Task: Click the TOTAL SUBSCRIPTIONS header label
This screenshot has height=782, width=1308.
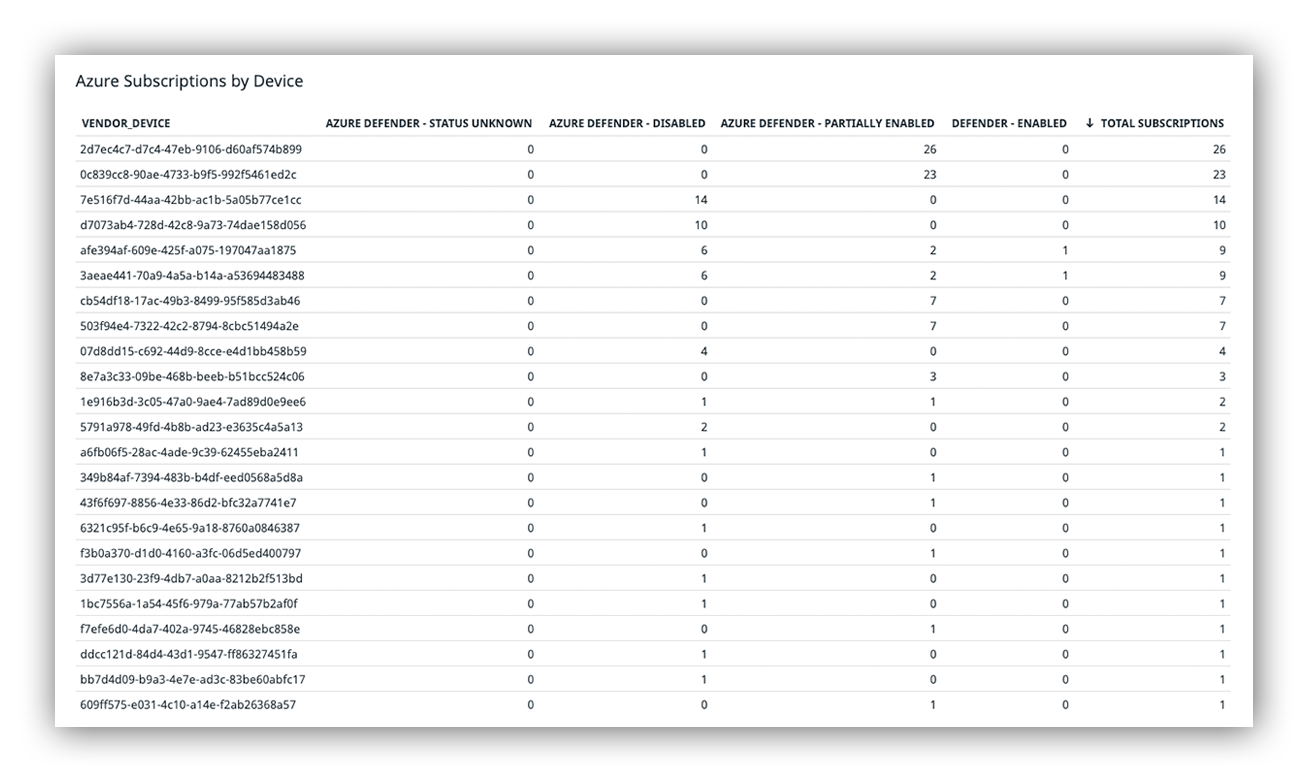Action: [x=1162, y=124]
